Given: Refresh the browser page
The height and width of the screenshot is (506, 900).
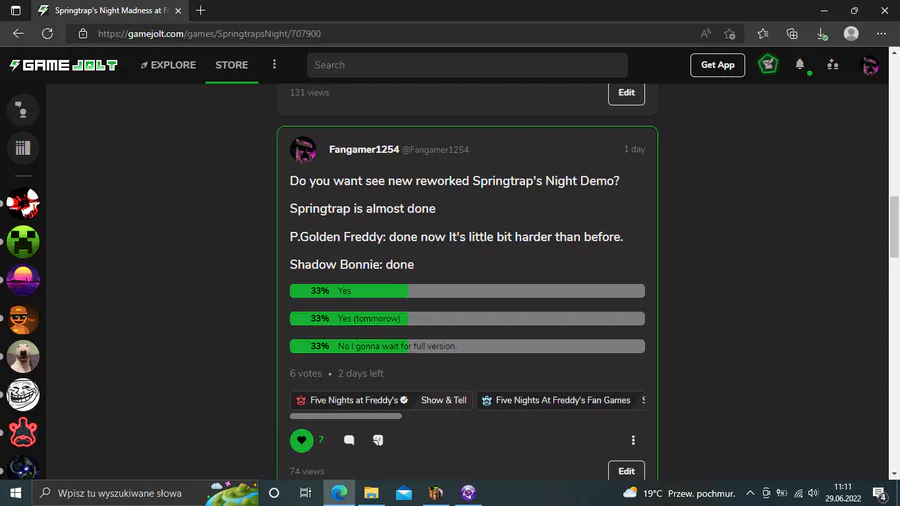Looking at the screenshot, I should click(48, 33).
